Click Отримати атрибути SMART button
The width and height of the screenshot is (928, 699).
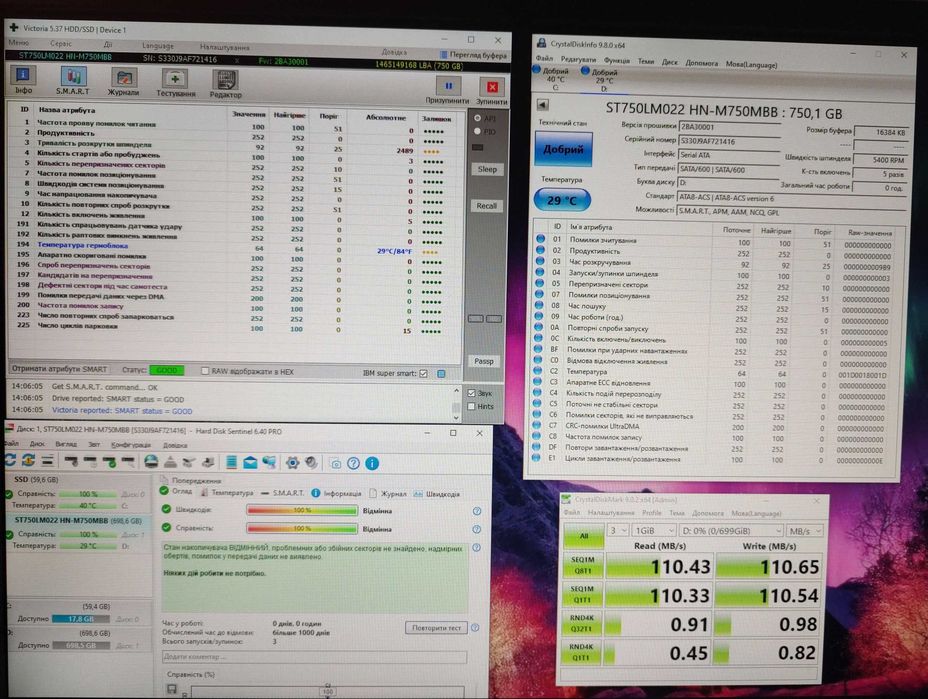pos(59,369)
